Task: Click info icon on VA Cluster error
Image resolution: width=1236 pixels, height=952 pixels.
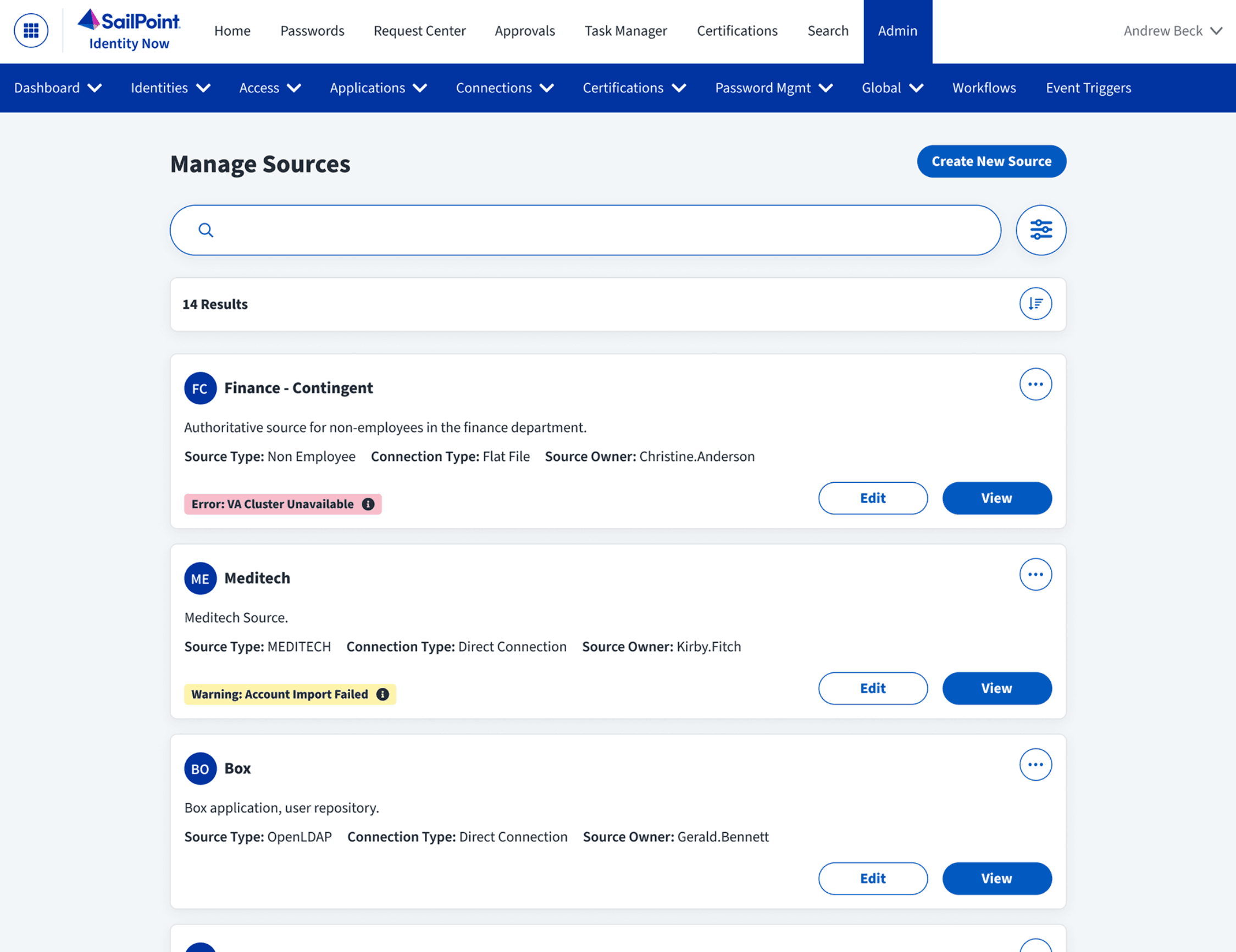Action: (368, 504)
